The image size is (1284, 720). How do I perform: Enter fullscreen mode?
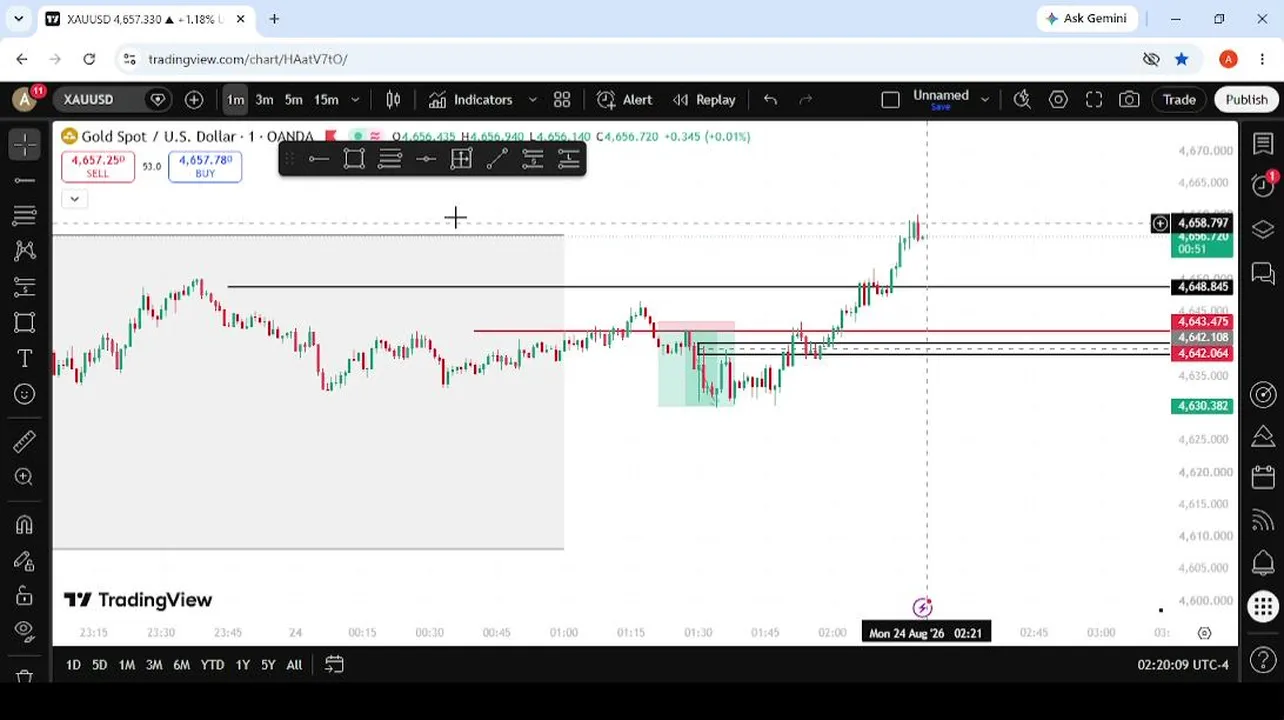coord(1094,99)
